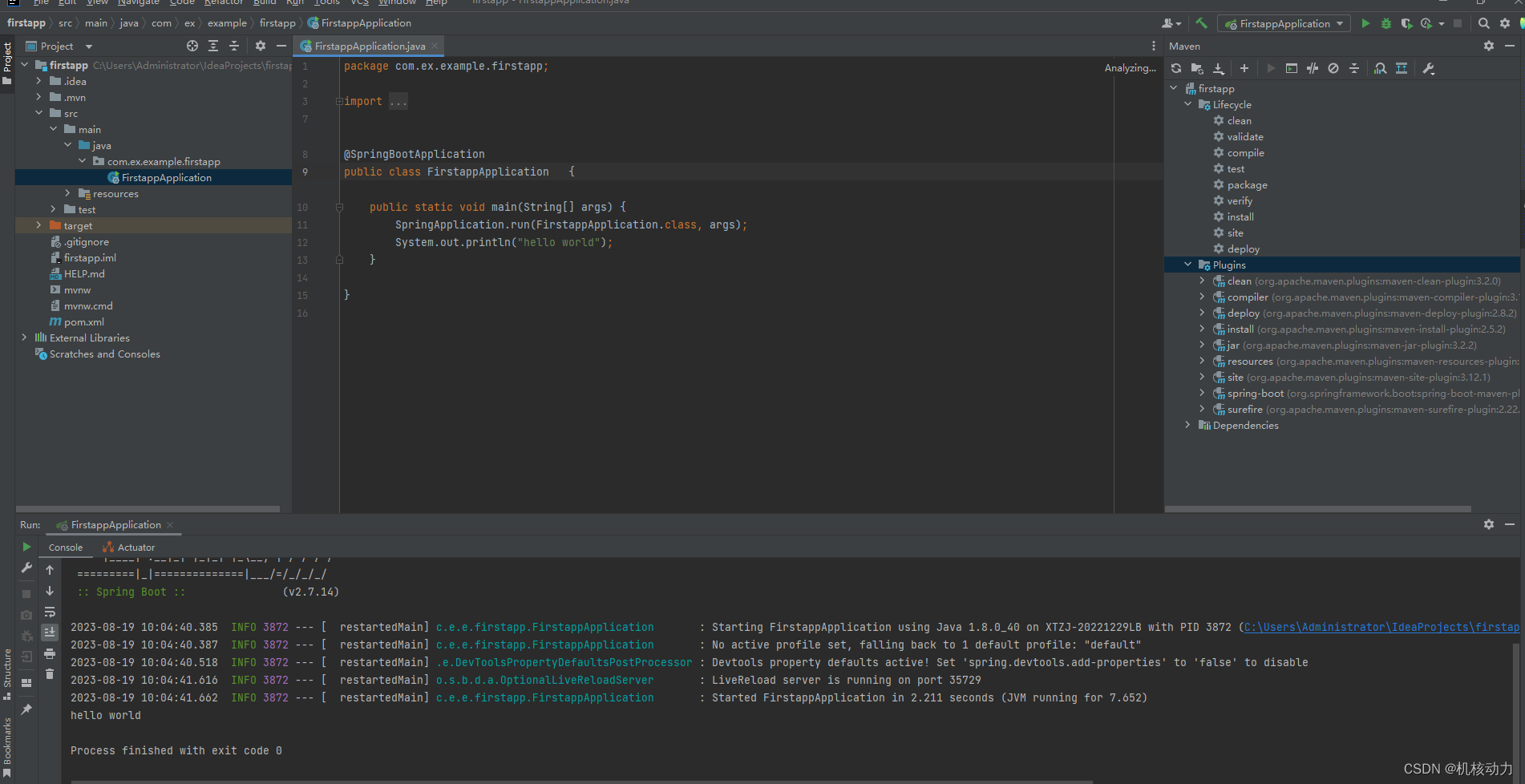Image resolution: width=1525 pixels, height=784 pixels.
Task: Collapse all in Project panel toolbar
Action: click(x=234, y=46)
